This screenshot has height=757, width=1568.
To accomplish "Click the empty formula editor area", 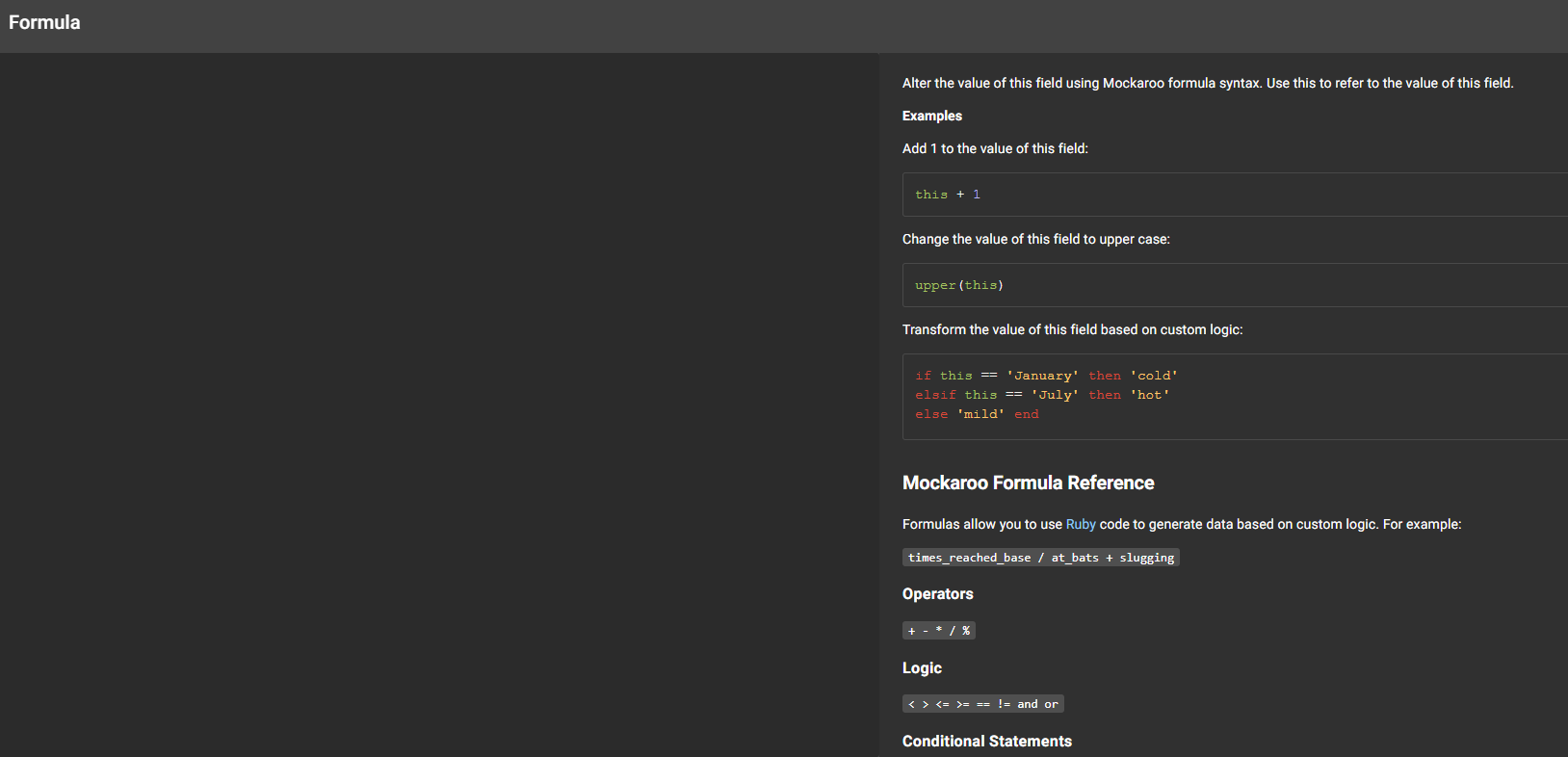I will [439, 405].
